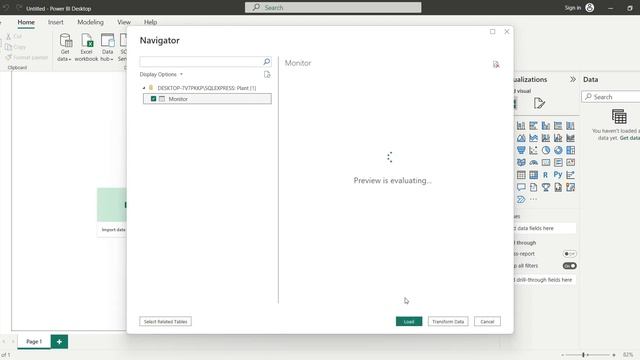The image size is (640, 360).
Task: Select the Scatter chart visual
Action: point(533,150)
